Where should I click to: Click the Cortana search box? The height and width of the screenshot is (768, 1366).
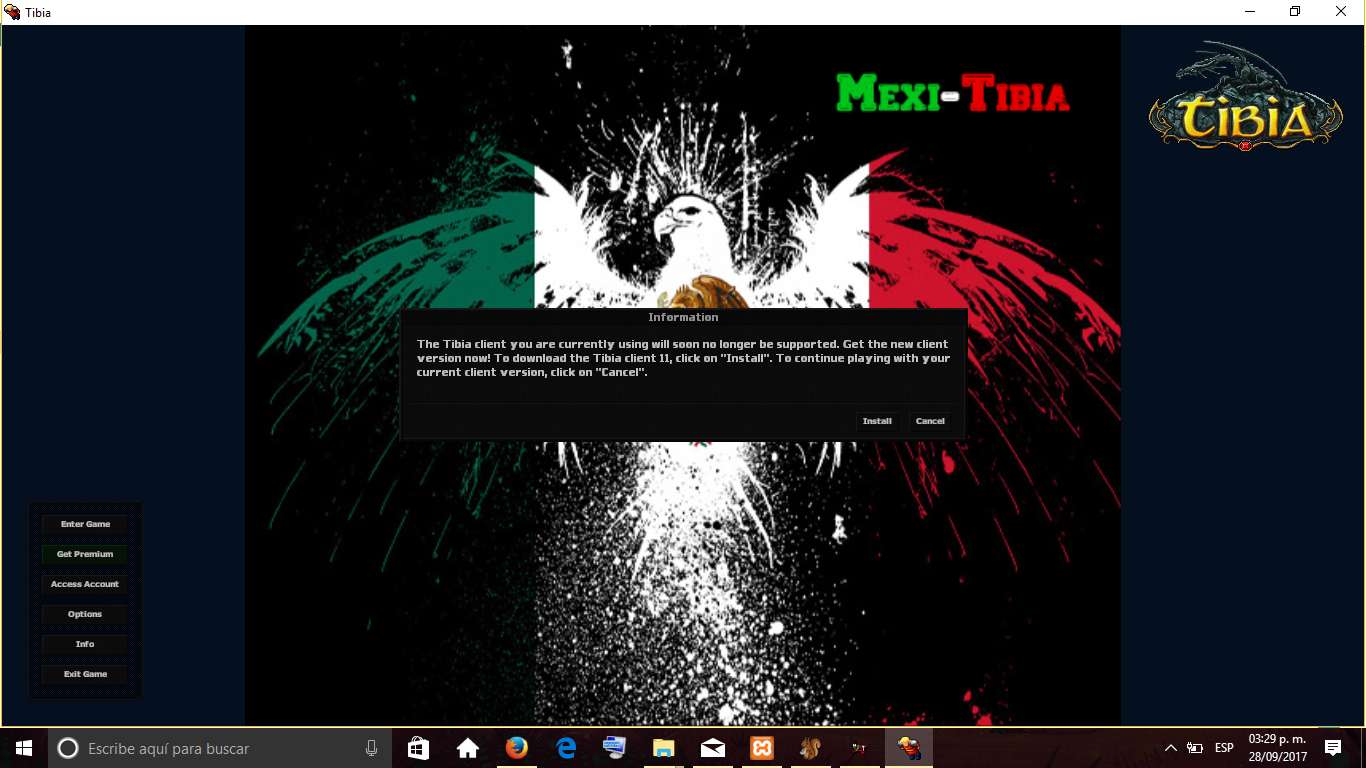tap(220, 748)
